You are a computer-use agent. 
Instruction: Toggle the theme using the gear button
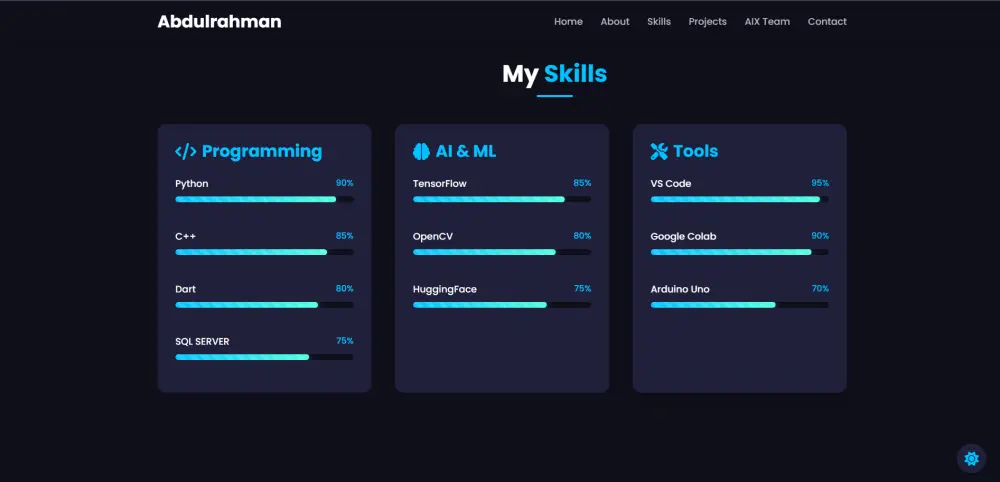tap(971, 458)
